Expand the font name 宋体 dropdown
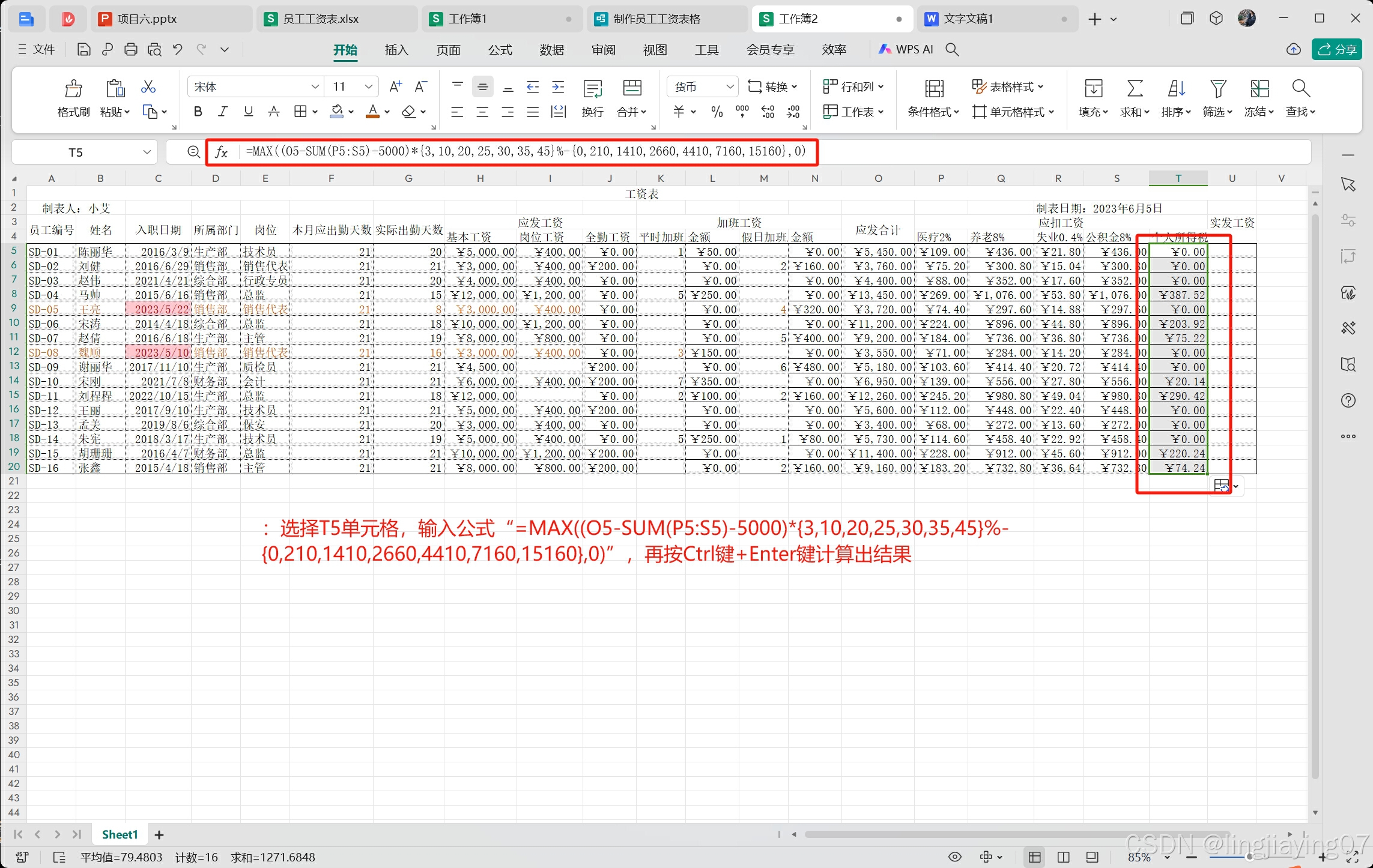This screenshot has height=868, width=1373. pos(315,87)
